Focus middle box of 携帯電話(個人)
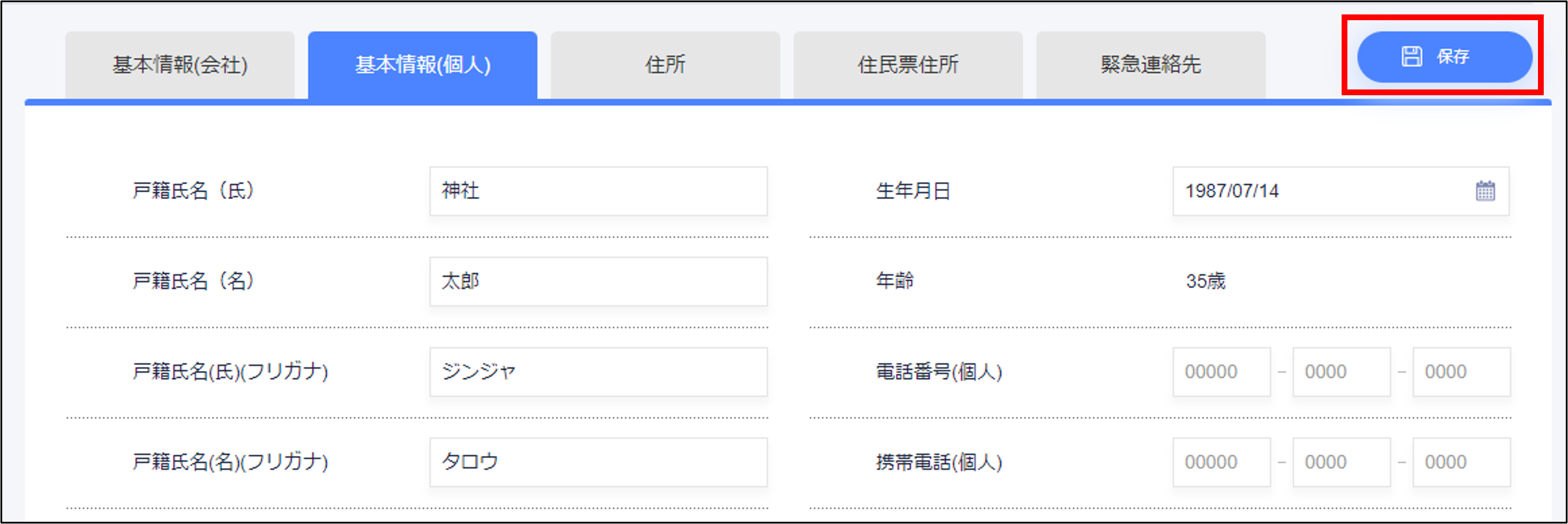1568x524 pixels. (x=1341, y=462)
